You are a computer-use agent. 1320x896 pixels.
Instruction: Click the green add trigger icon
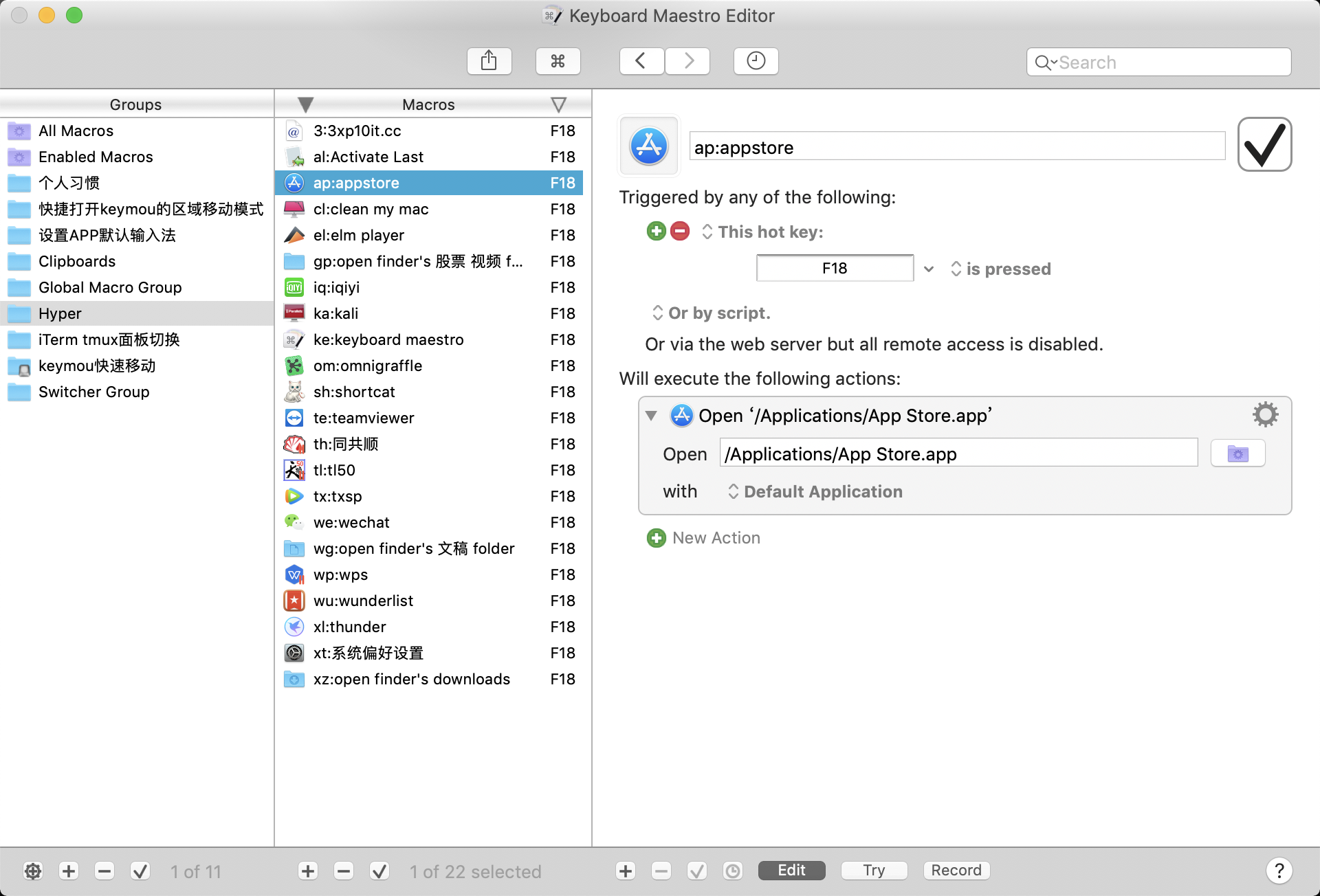(x=656, y=232)
